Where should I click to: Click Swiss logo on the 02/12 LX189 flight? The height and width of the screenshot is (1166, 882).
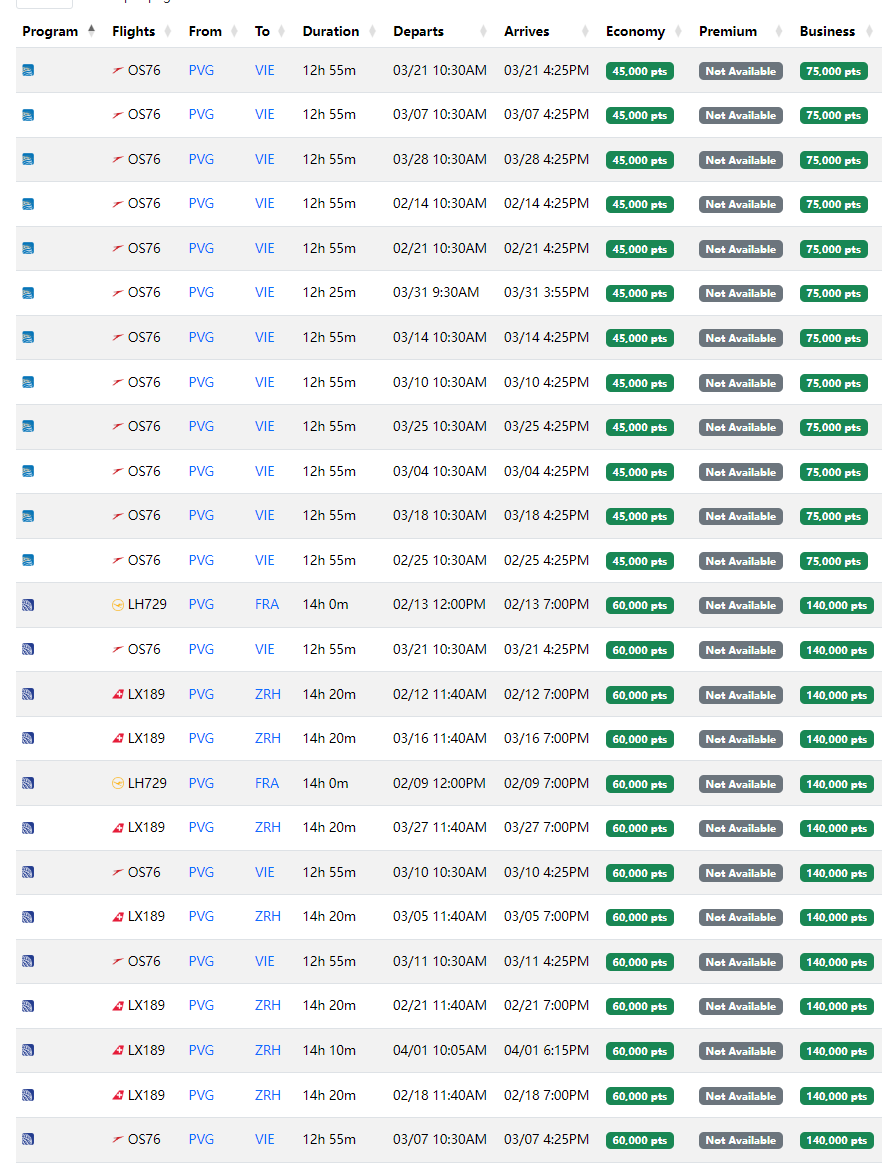tap(118, 695)
